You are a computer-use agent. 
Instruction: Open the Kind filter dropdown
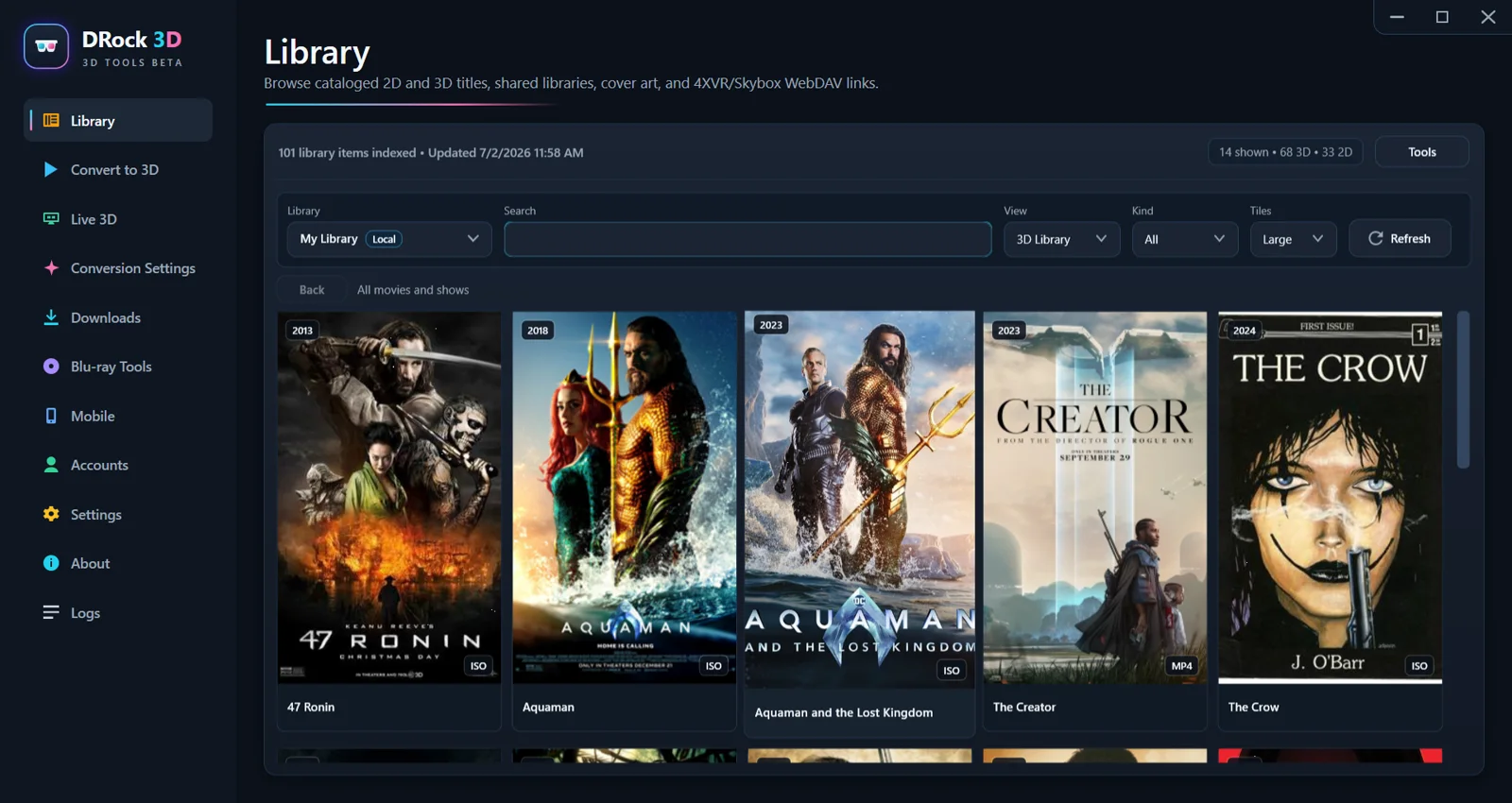tap(1185, 239)
